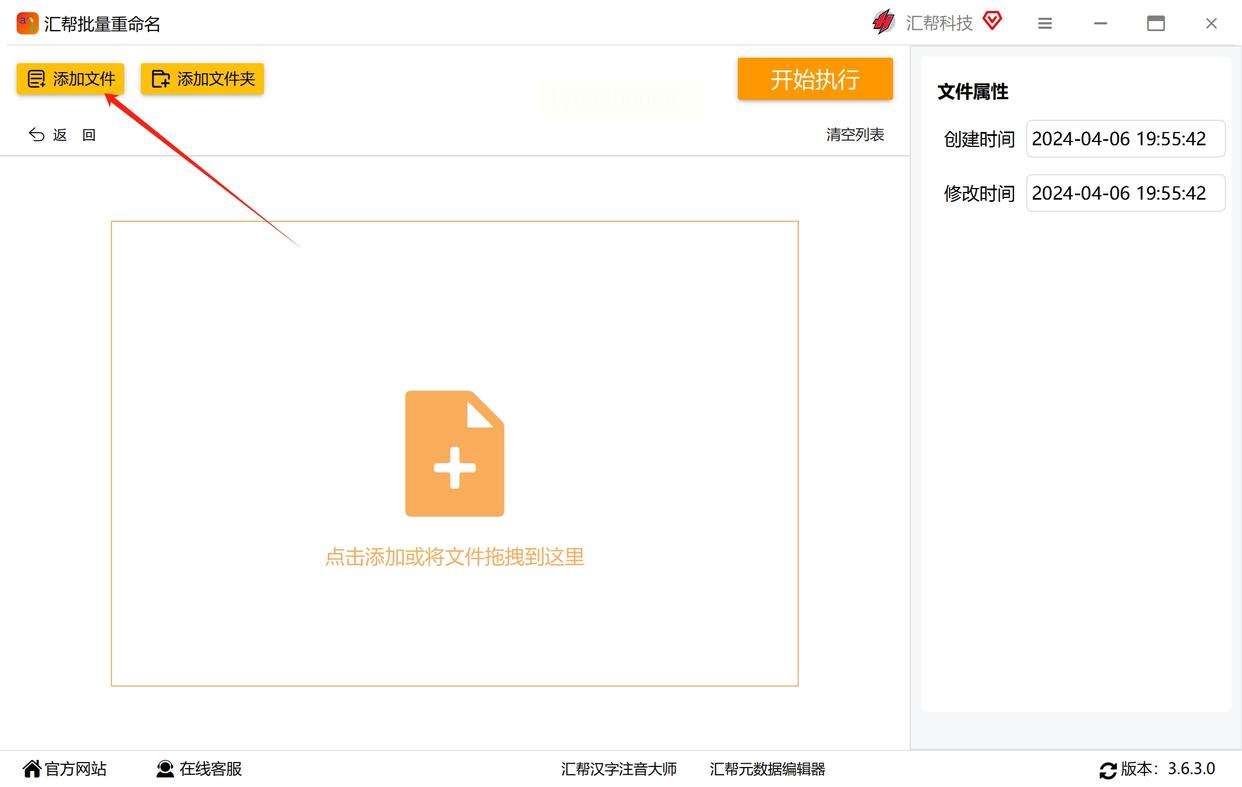Open 汇帮元数据编辑器 link
This screenshot has width=1242, height=787.
(768, 769)
